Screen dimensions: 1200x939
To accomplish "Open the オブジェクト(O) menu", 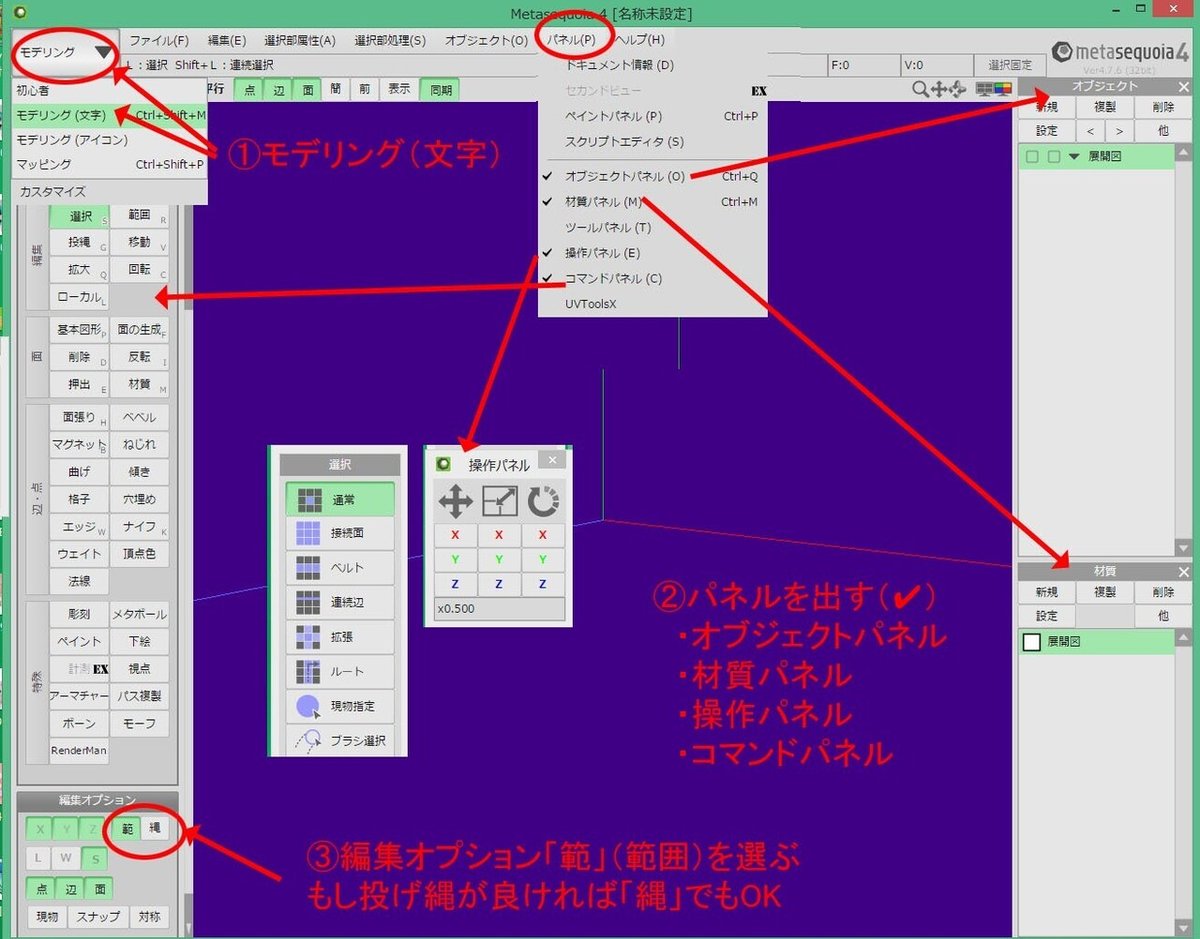I will [487, 41].
